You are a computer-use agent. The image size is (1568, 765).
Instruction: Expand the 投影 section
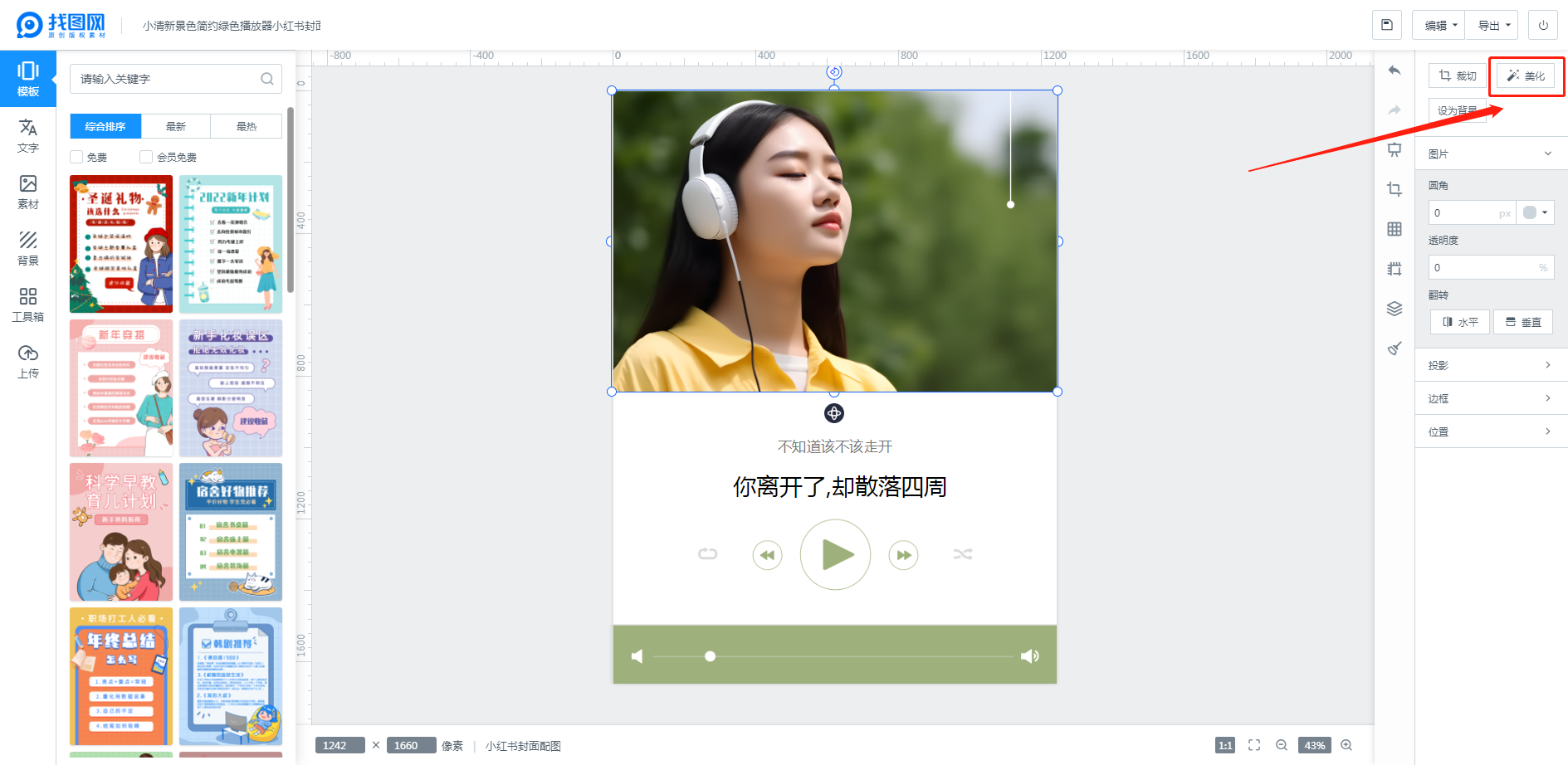point(1490,365)
